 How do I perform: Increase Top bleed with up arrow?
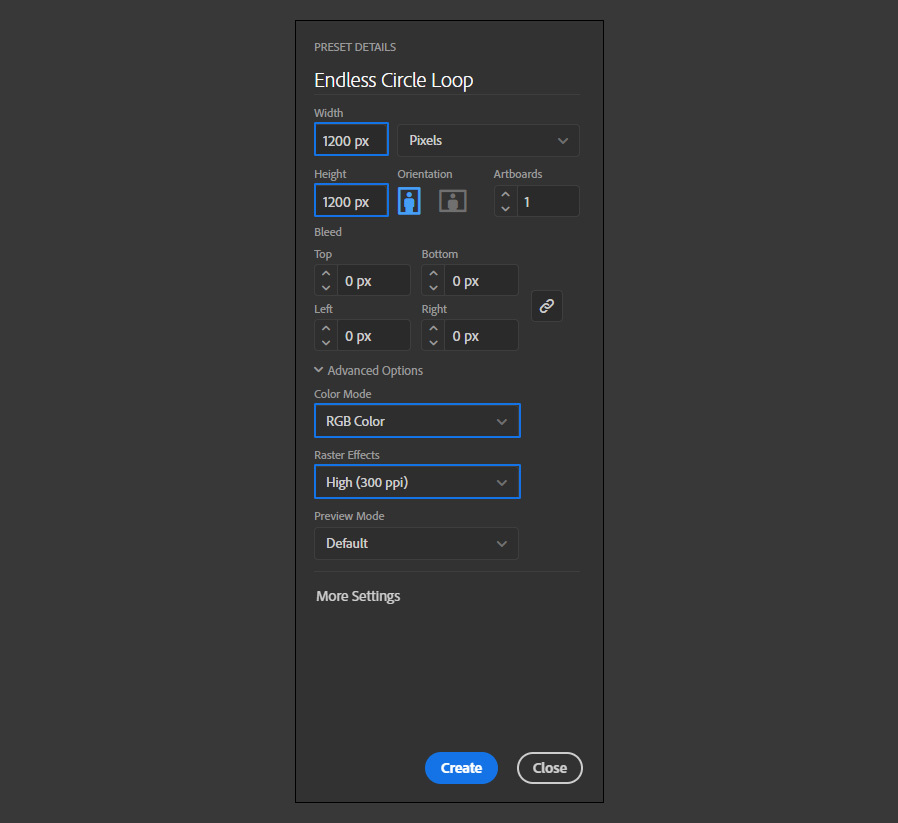click(326, 274)
